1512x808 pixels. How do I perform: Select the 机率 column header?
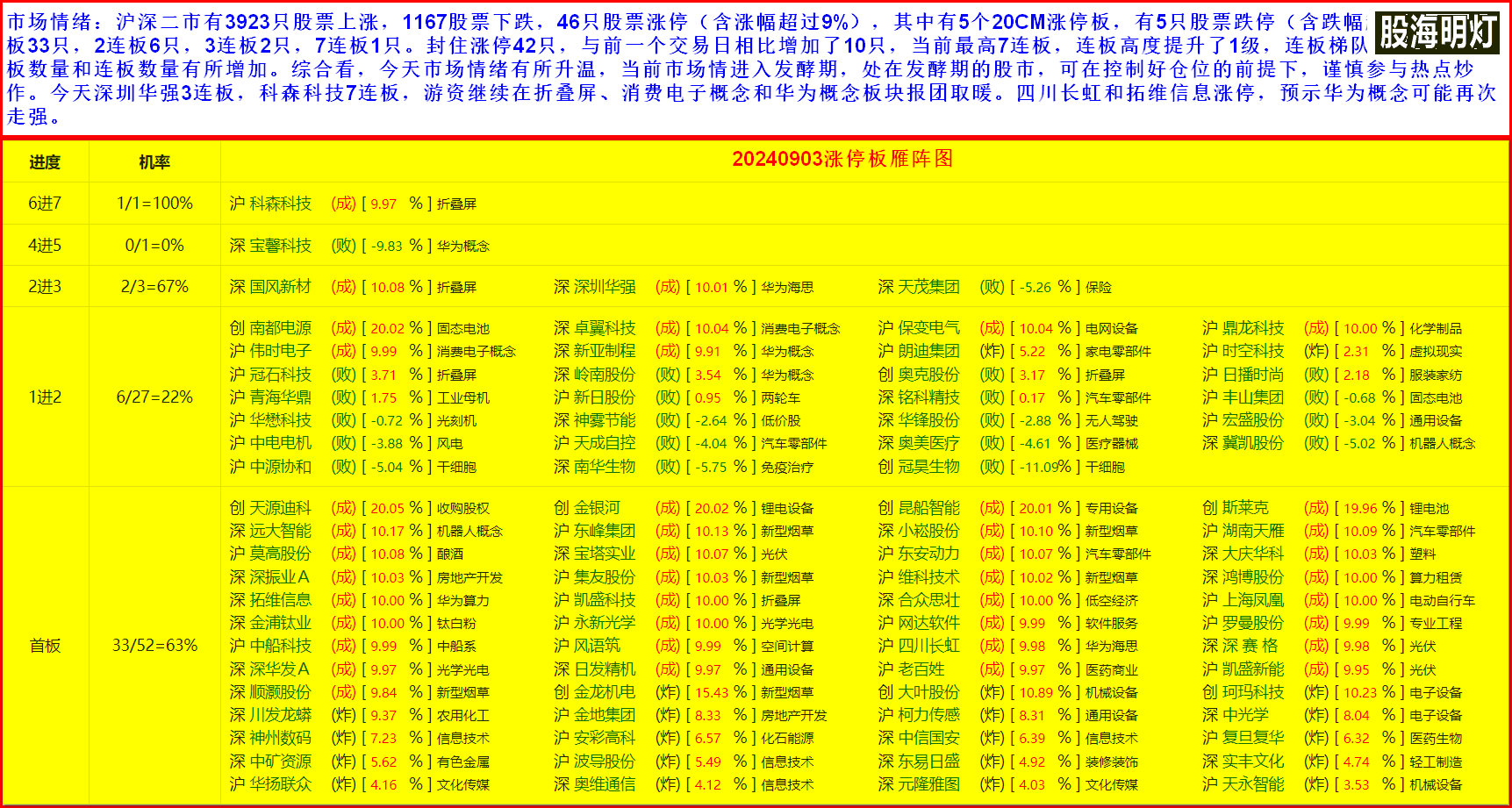coord(154,162)
